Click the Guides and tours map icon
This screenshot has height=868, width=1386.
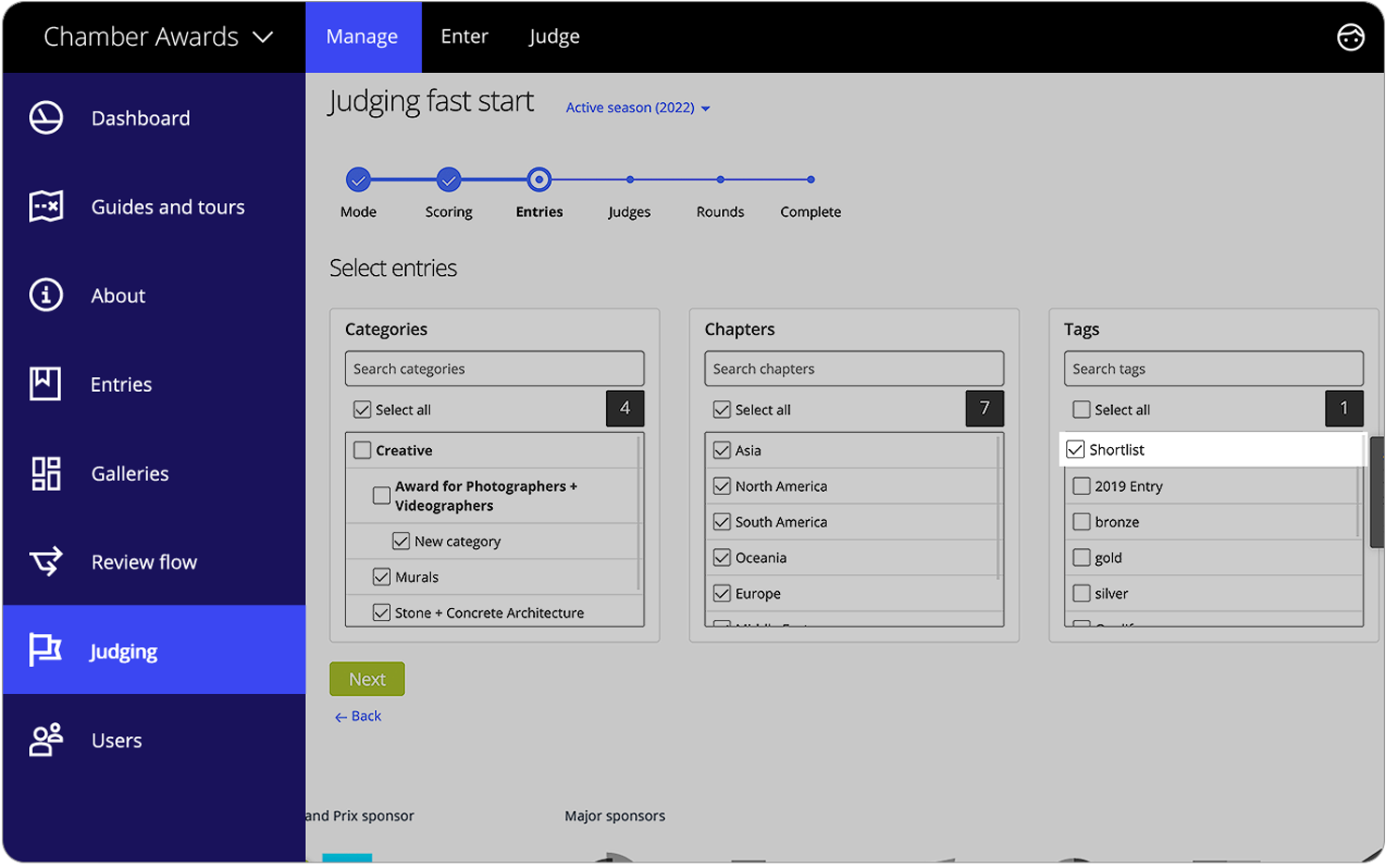pyautogui.click(x=45, y=207)
